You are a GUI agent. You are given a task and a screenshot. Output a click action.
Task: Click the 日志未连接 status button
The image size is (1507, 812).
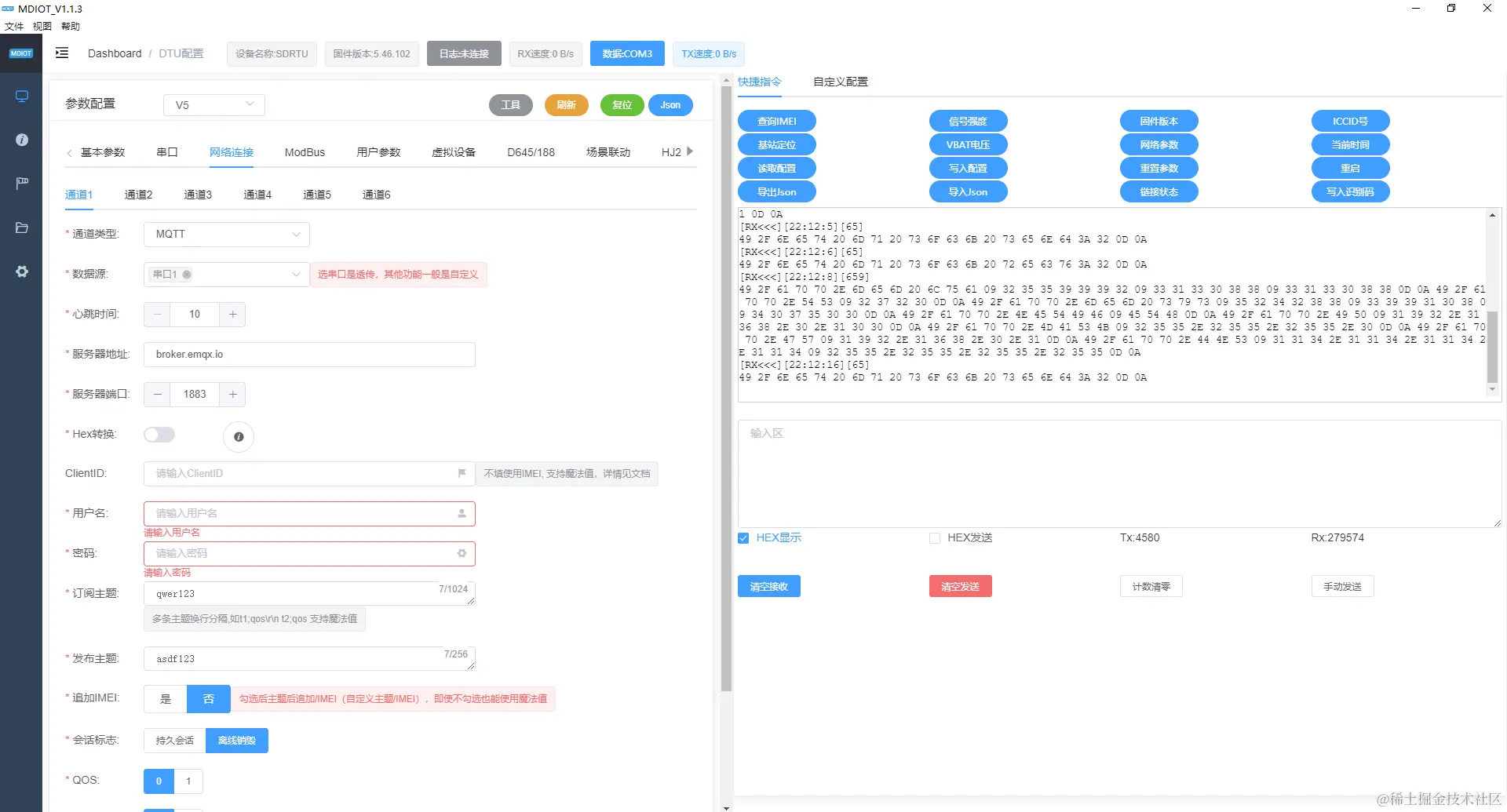pos(464,53)
